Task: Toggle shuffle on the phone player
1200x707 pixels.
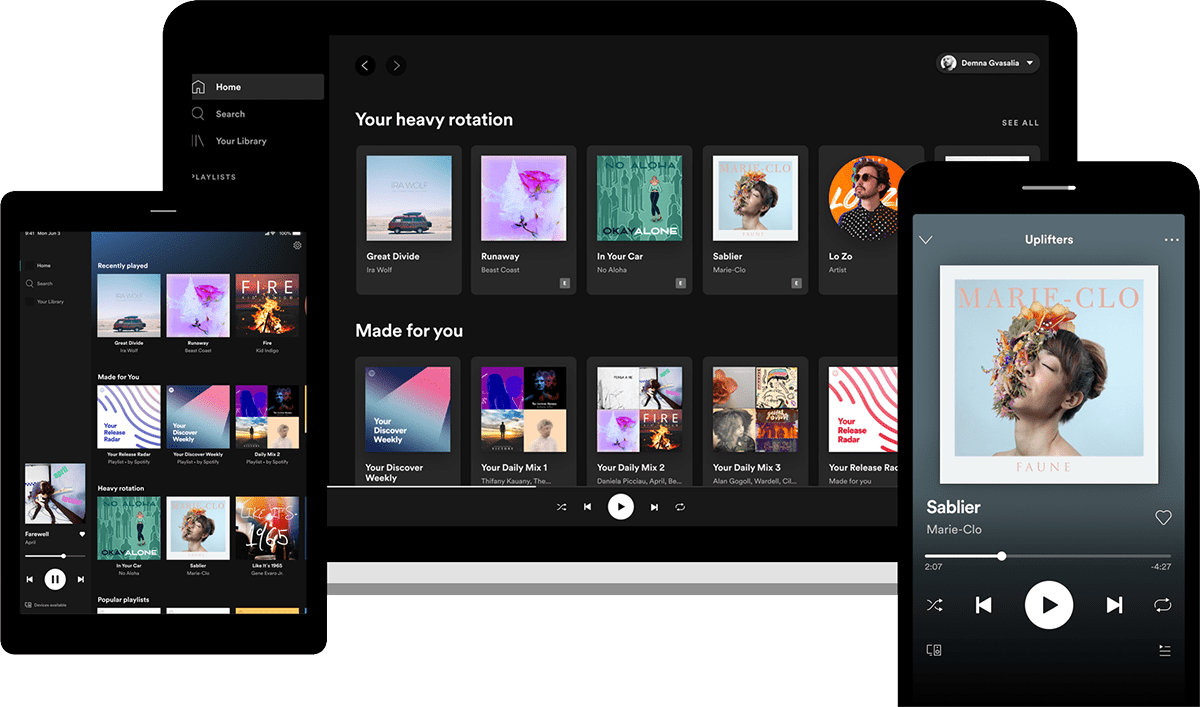Action: click(934, 605)
